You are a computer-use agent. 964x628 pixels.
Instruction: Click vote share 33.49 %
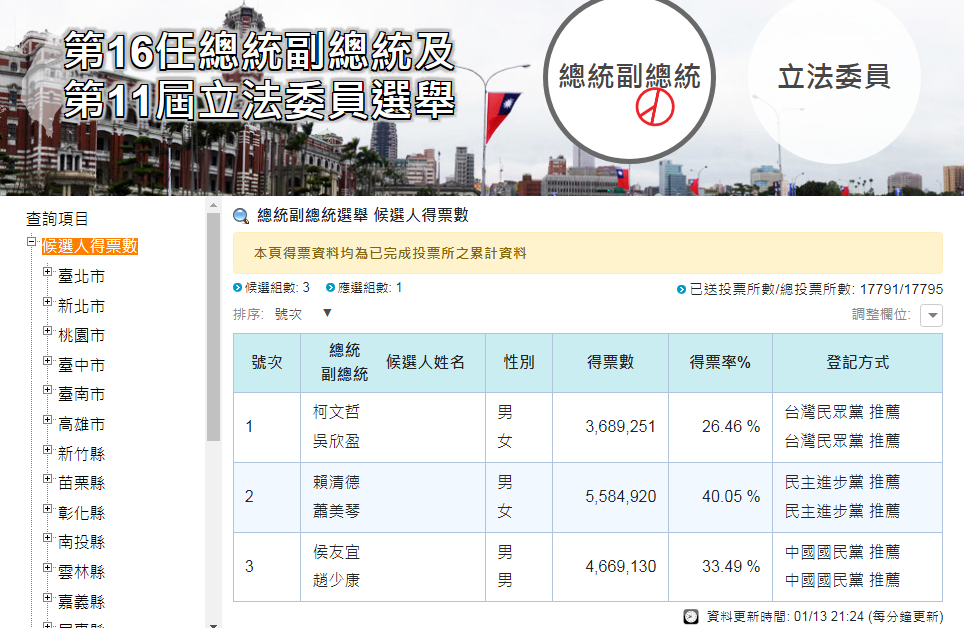(x=731, y=566)
